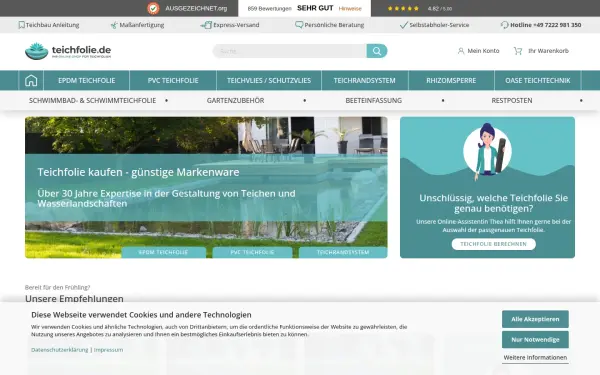The height and width of the screenshot is (375, 600).
Task: Click hero banner pond image
Action: 206,188
